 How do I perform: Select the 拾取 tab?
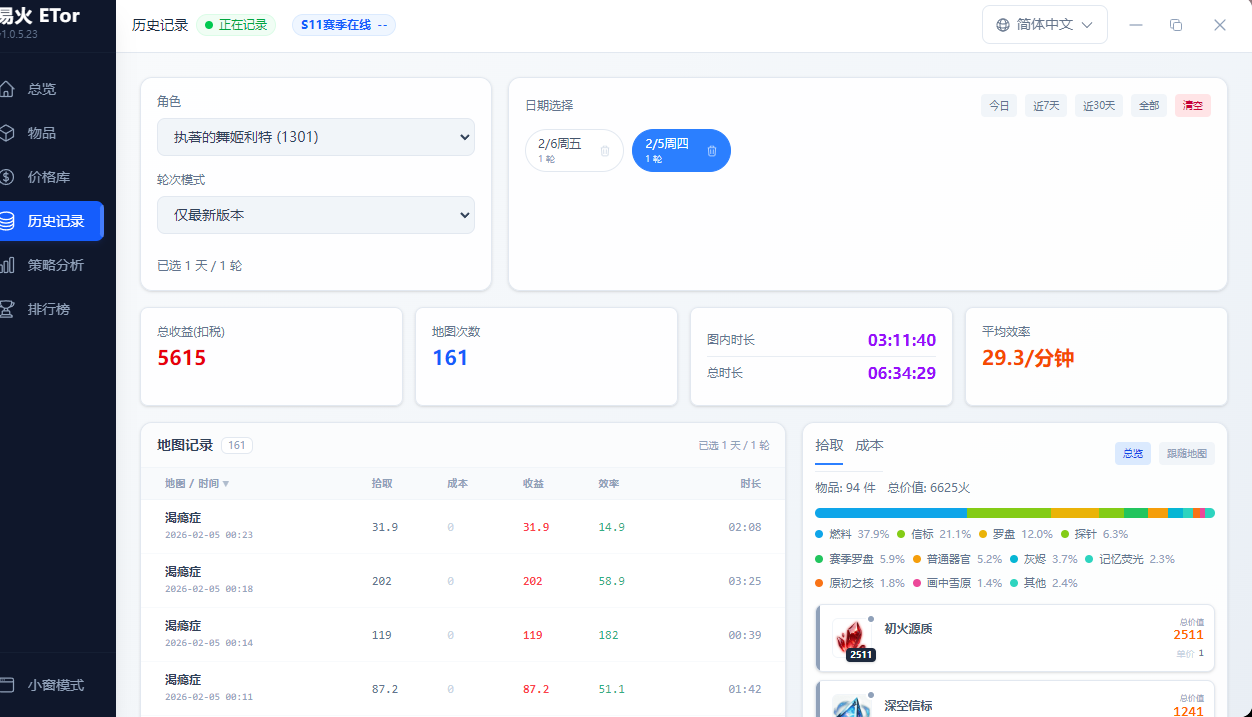coord(829,446)
